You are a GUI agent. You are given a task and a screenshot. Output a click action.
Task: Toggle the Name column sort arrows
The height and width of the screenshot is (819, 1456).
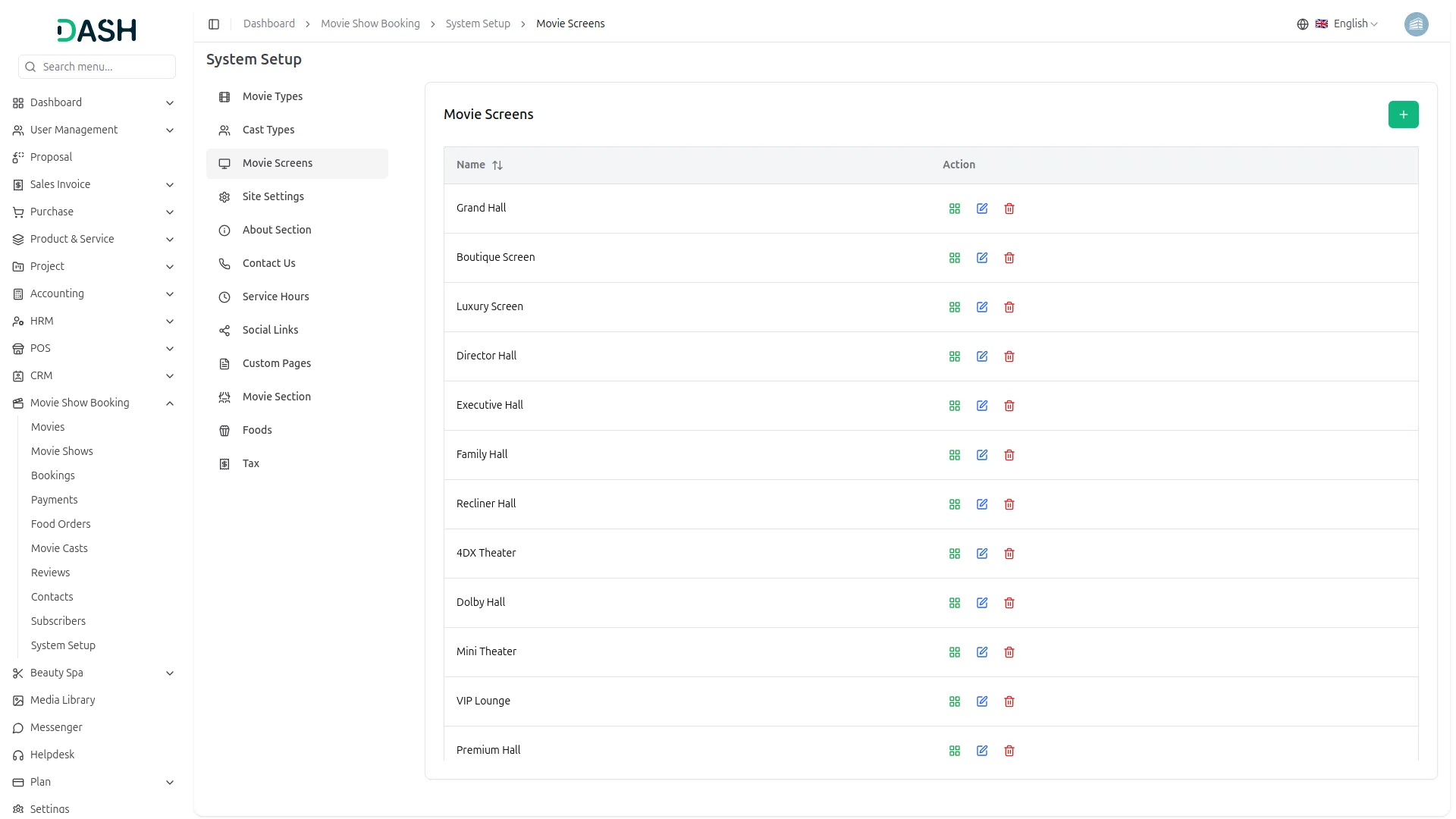[498, 165]
